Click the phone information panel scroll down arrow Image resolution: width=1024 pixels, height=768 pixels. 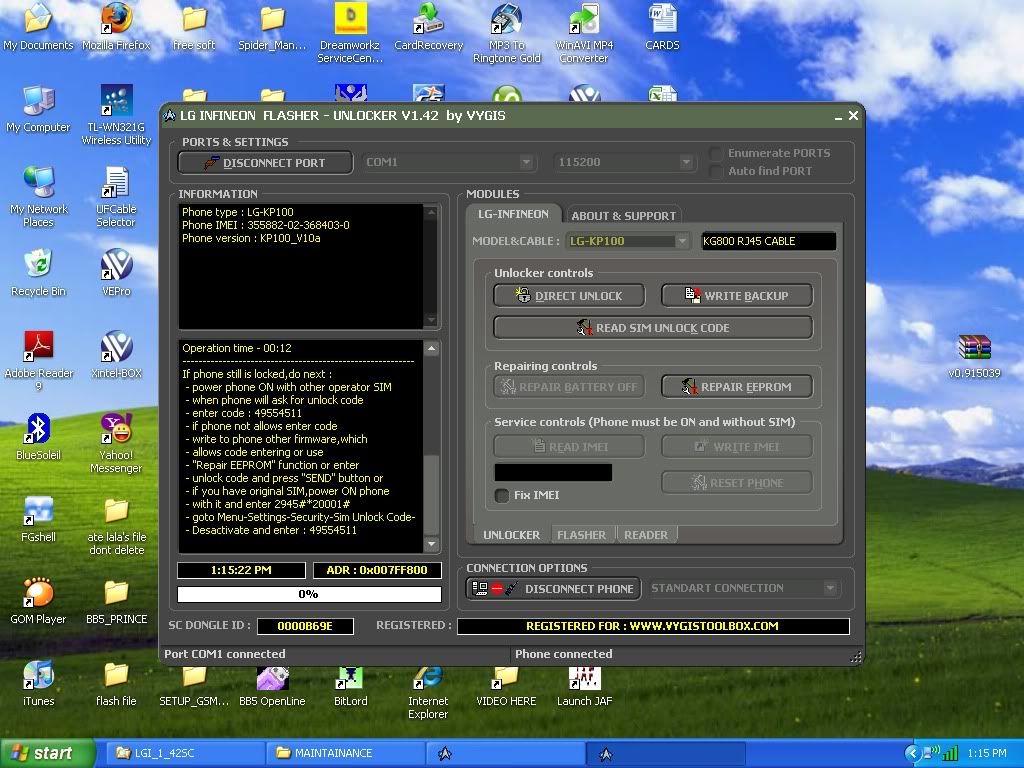(431, 320)
